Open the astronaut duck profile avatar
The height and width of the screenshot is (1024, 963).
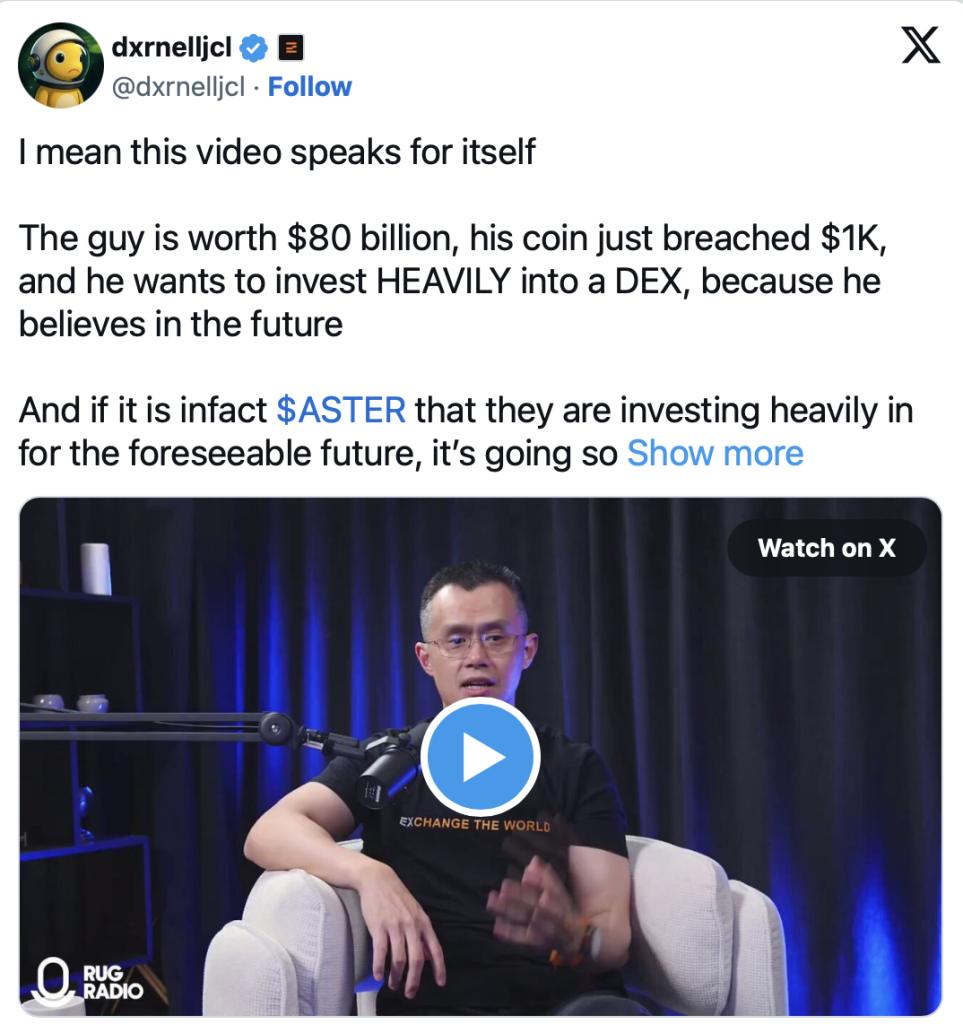[x=61, y=65]
